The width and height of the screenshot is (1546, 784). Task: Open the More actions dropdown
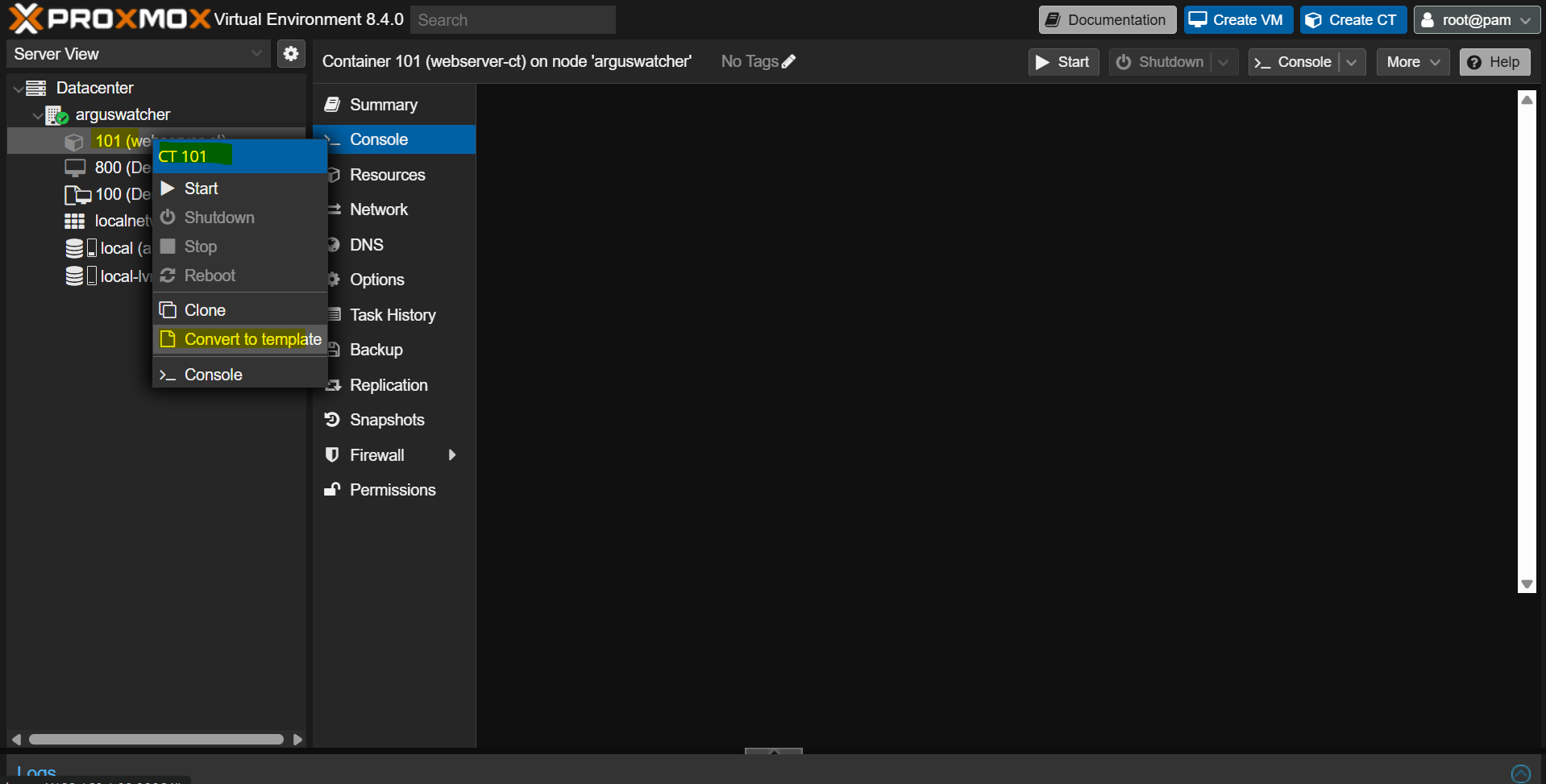(x=1413, y=62)
